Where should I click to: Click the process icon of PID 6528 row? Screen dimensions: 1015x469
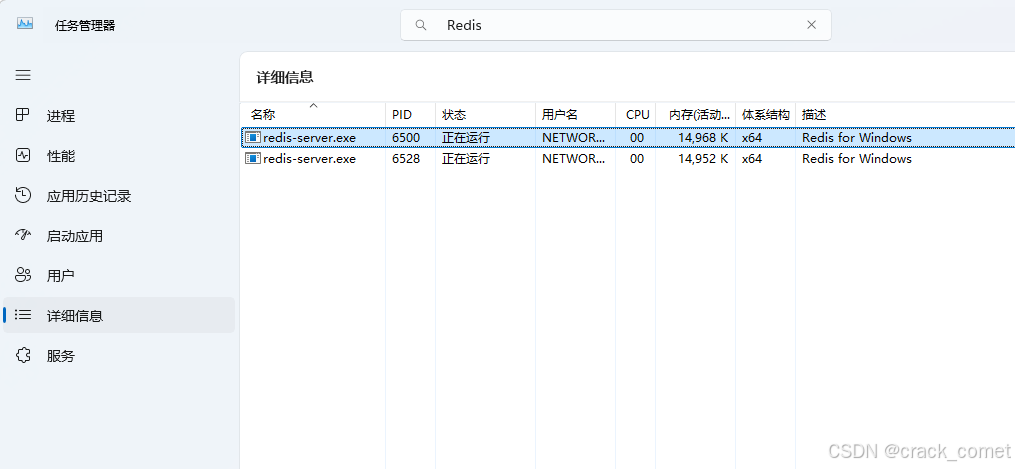pos(252,158)
